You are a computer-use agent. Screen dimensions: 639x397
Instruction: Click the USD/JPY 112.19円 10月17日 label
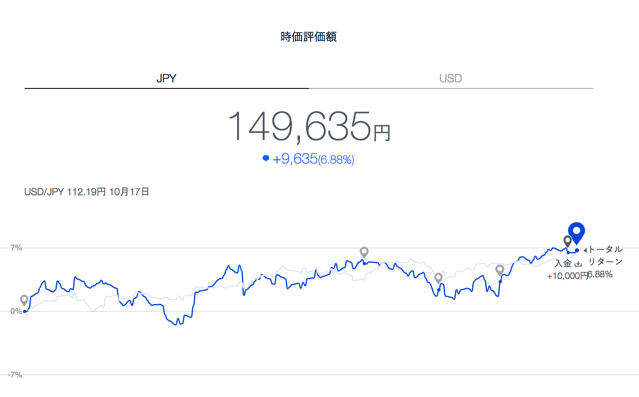click(86, 192)
